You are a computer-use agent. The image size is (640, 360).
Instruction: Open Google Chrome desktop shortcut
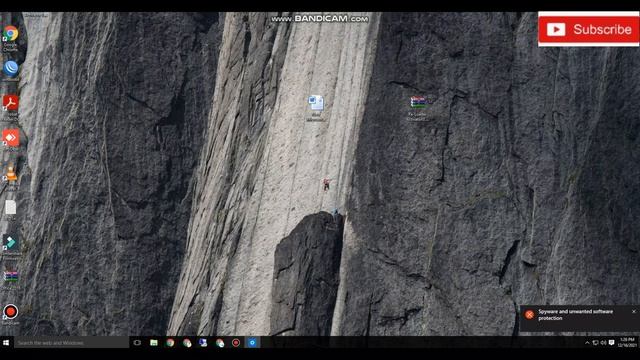coord(10,34)
